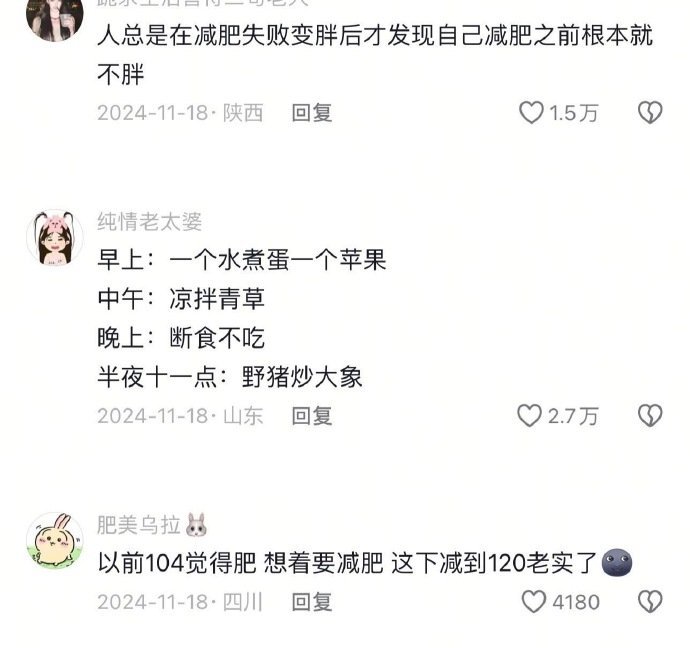690x648 pixels.
Task: Reply to the 陕西 comment
Action: click(312, 113)
